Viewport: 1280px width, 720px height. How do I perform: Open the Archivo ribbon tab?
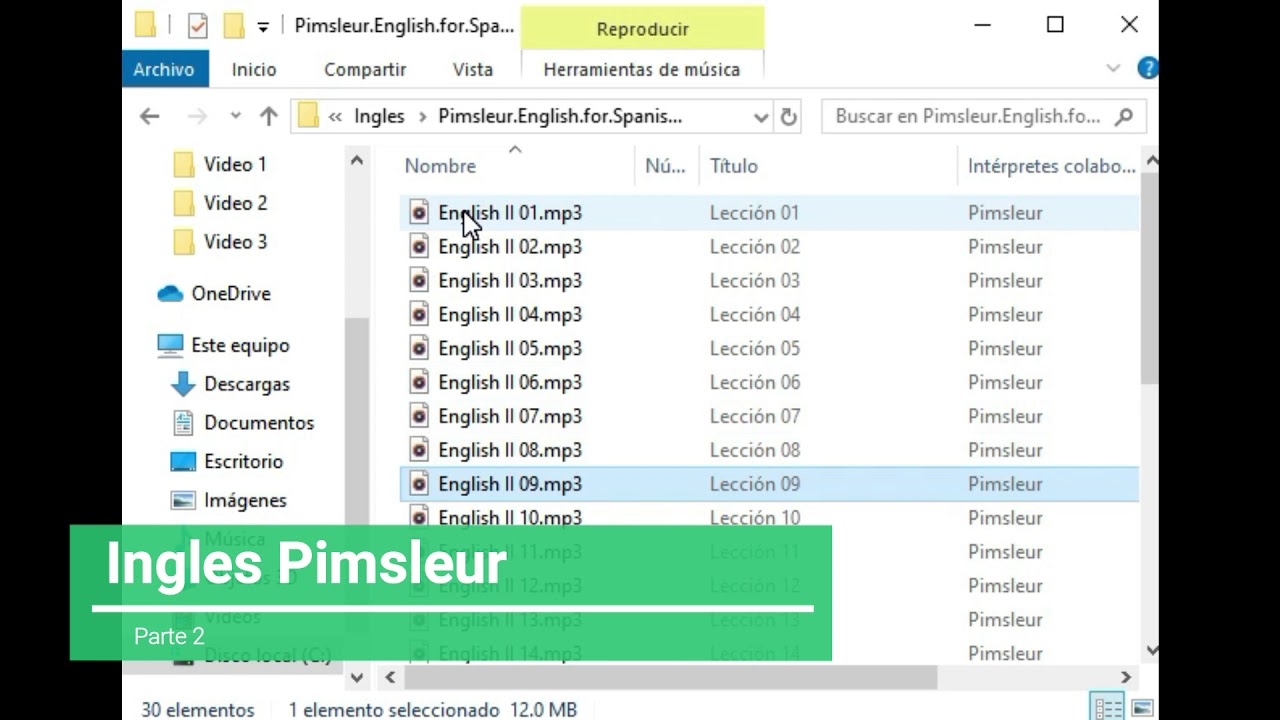pyautogui.click(x=165, y=69)
